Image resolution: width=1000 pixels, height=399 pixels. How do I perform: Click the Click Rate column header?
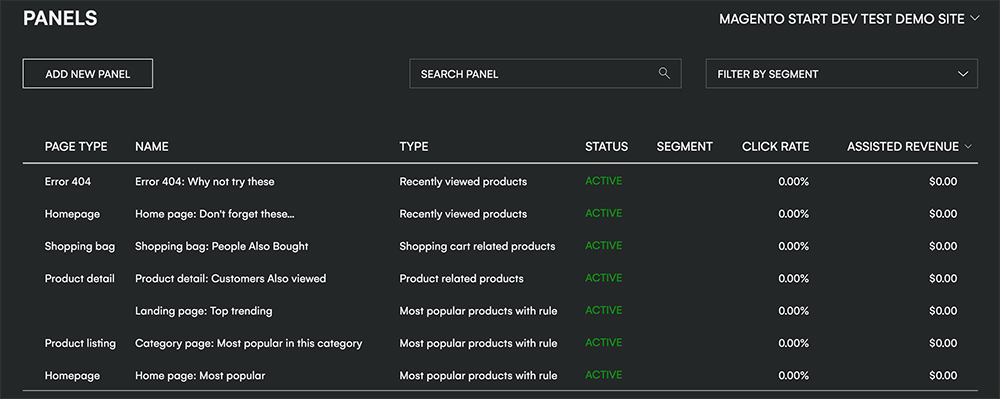776,147
